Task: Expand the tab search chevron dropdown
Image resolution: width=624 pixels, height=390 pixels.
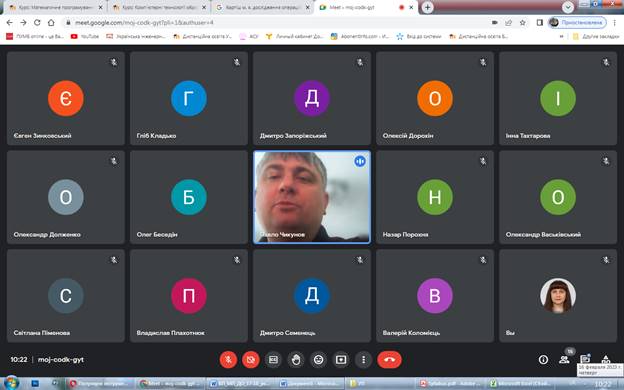Action: coord(568,7)
